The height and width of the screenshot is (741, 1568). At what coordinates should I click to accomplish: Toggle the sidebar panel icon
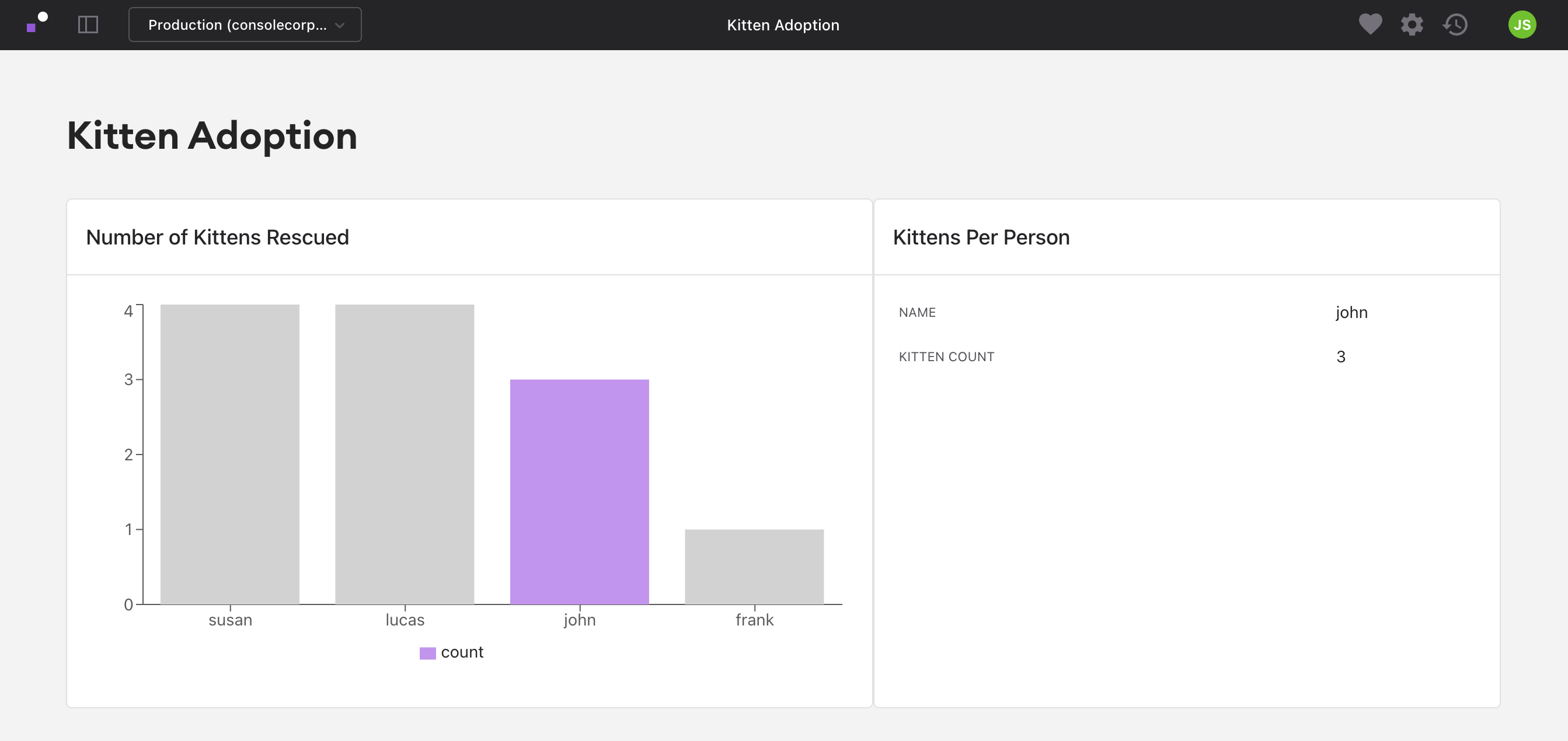tap(88, 25)
